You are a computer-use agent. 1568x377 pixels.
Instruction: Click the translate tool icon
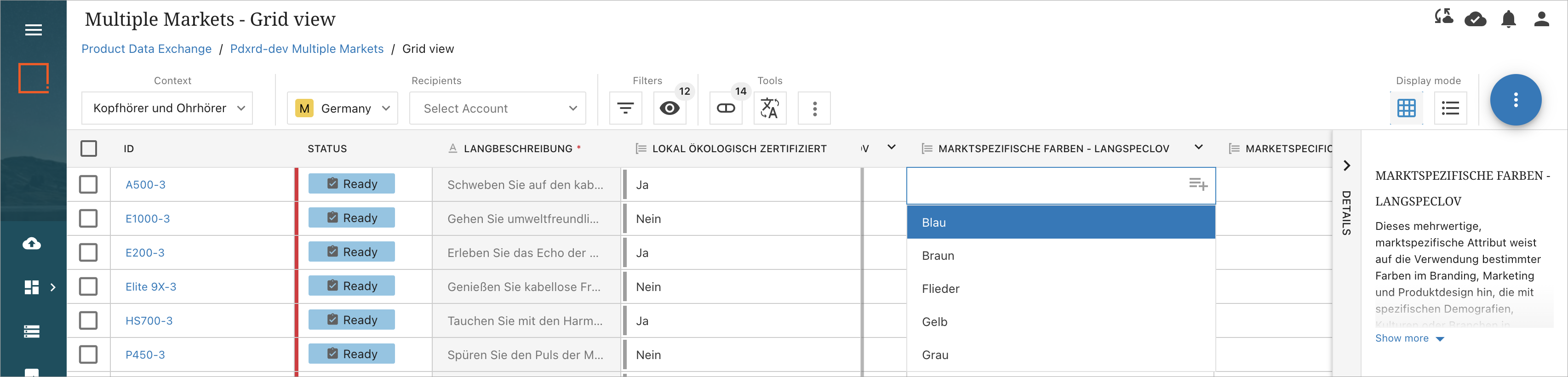[769, 109]
